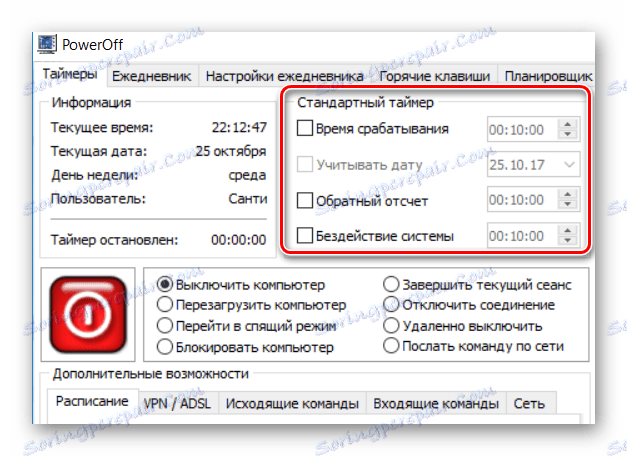Click the user name Санти

(x=248, y=198)
